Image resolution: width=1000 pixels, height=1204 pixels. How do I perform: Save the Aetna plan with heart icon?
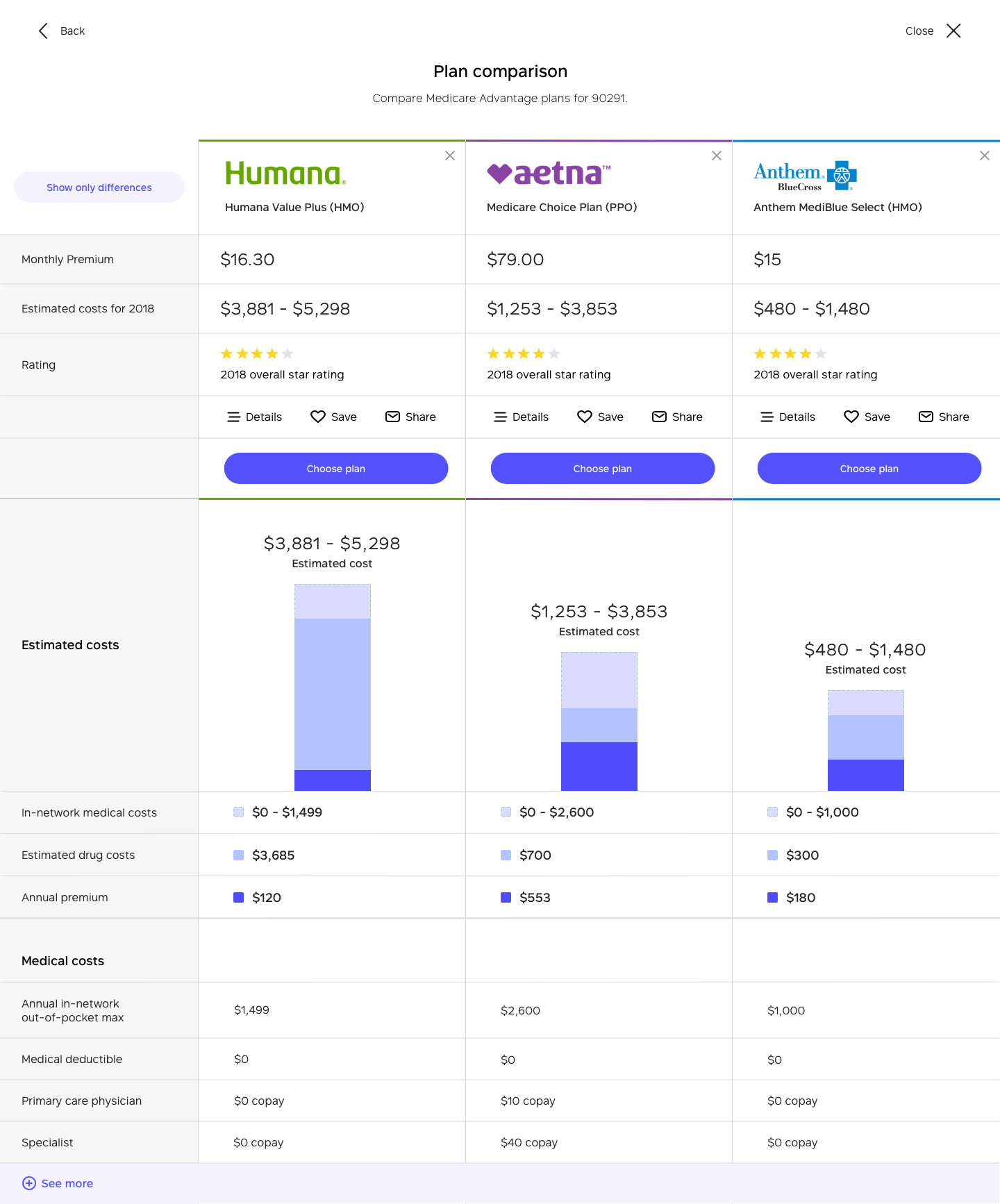point(601,417)
